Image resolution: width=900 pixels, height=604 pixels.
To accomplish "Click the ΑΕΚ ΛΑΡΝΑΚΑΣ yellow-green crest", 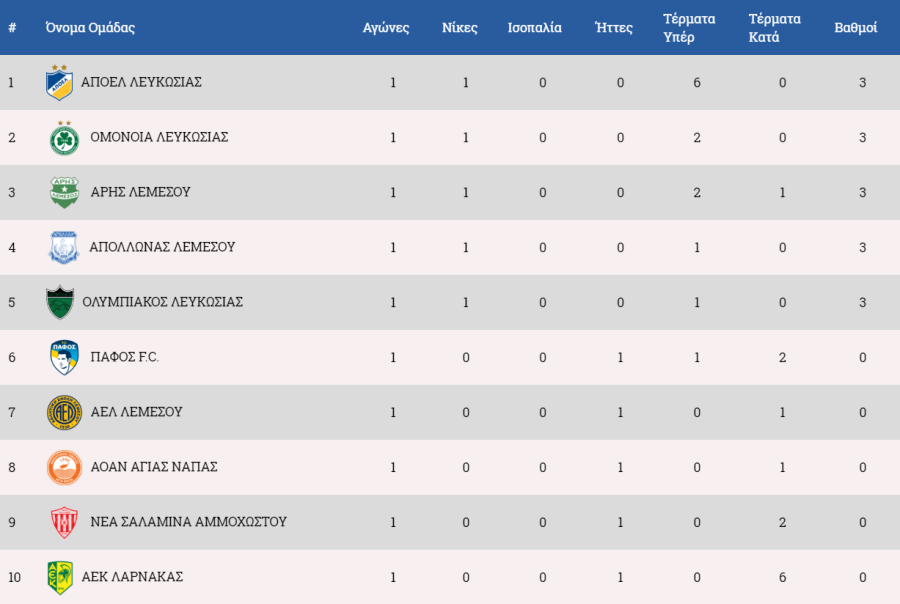I will (x=60, y=578).
